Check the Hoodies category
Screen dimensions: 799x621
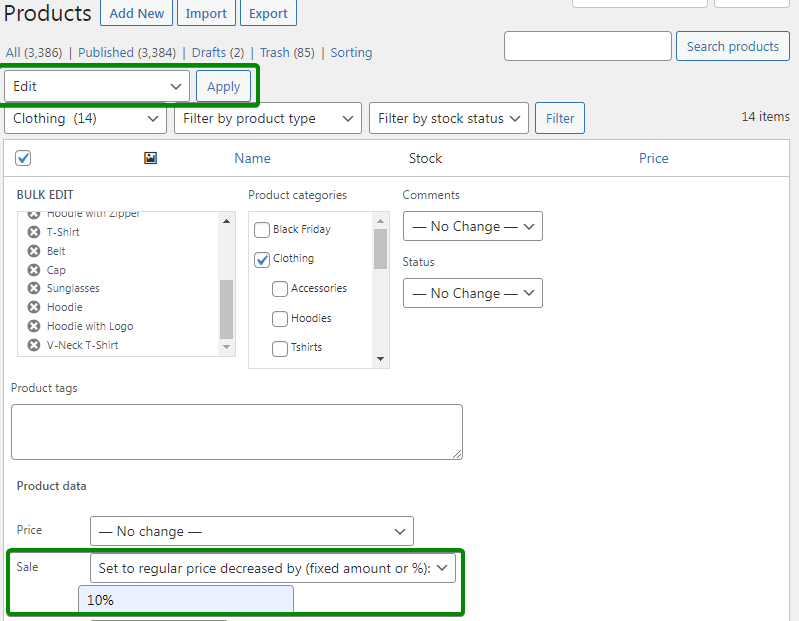280,319
